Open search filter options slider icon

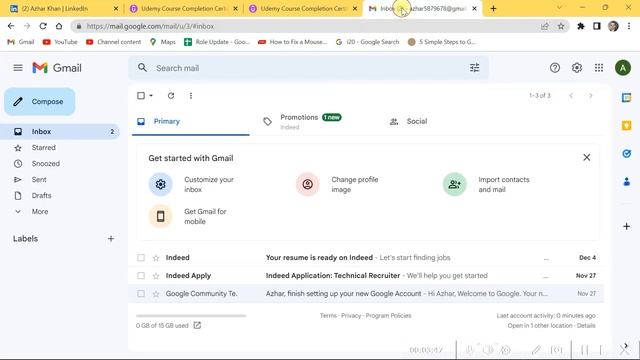[474, 68]
